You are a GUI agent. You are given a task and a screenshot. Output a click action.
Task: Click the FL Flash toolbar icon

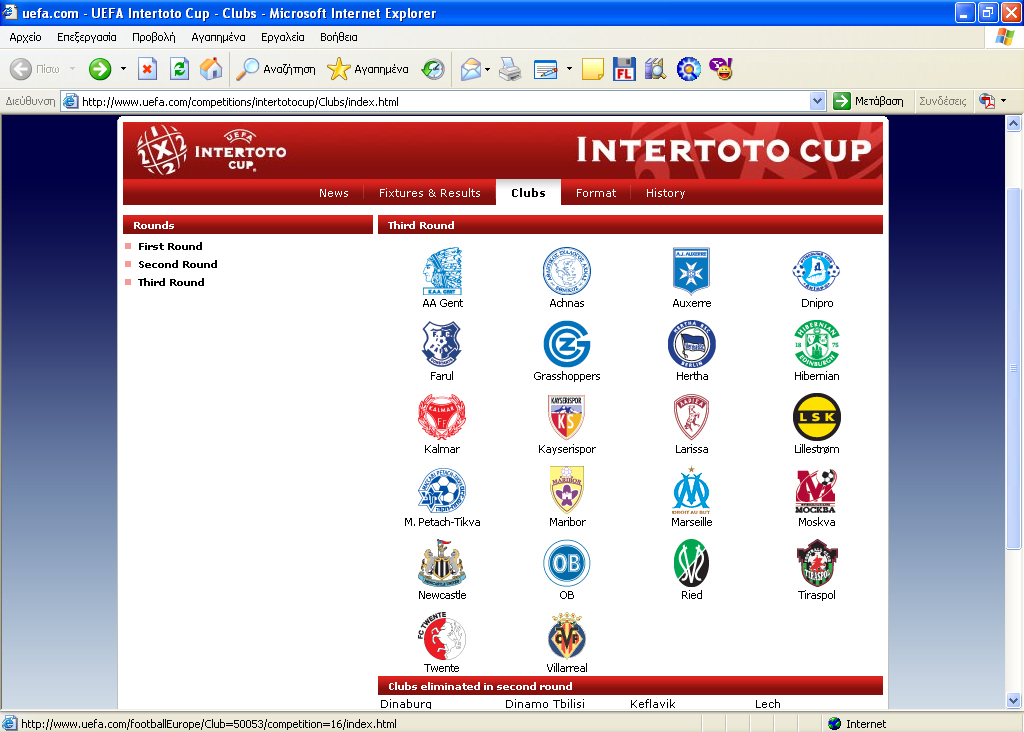(624, 69)
